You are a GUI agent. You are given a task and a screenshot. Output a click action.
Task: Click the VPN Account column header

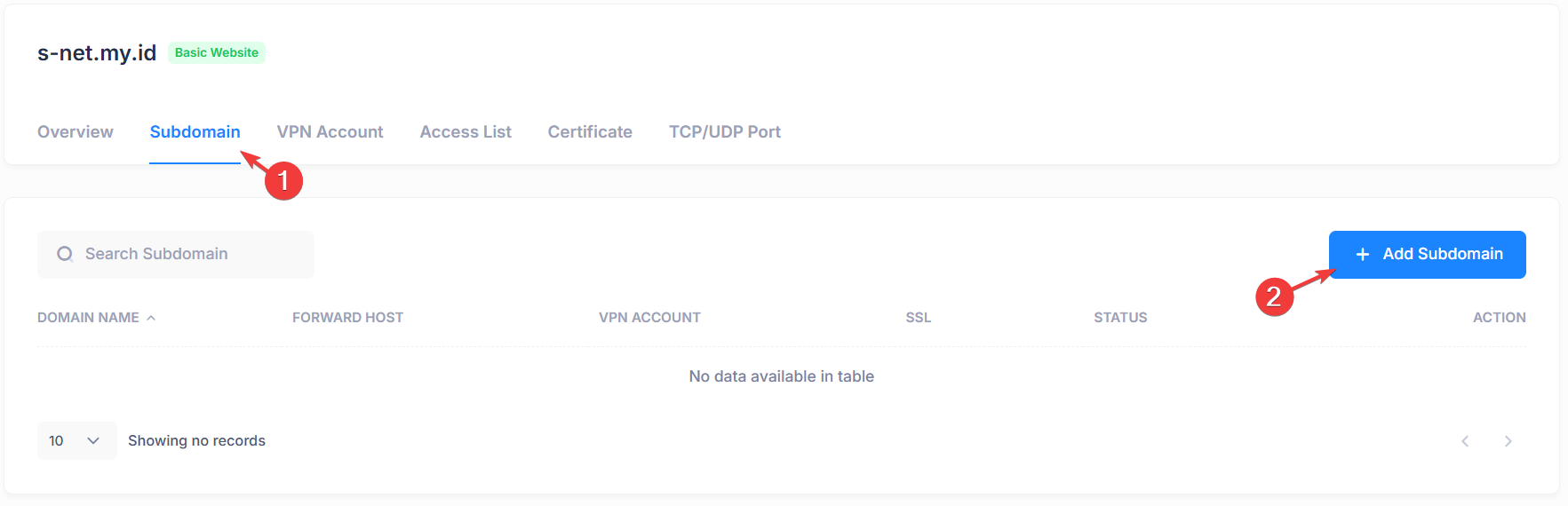(x=649, y=318)
